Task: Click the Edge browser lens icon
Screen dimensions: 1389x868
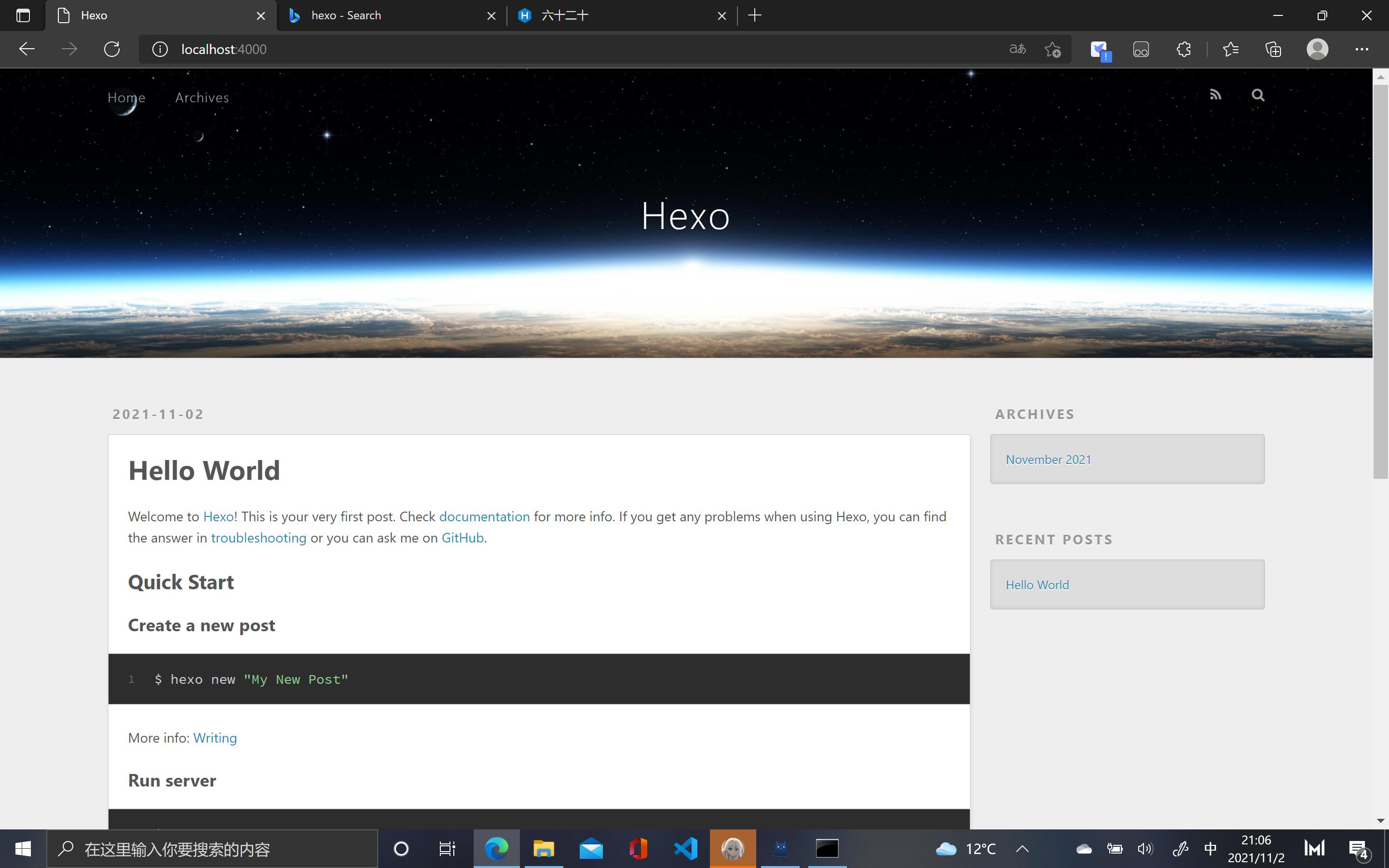Action: click(1141, 49)
